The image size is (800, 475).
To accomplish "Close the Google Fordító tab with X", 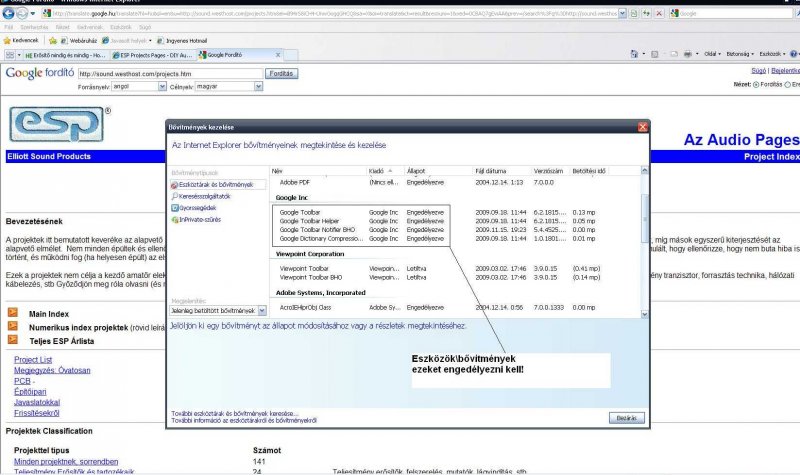I will click(x=278, y=55).
